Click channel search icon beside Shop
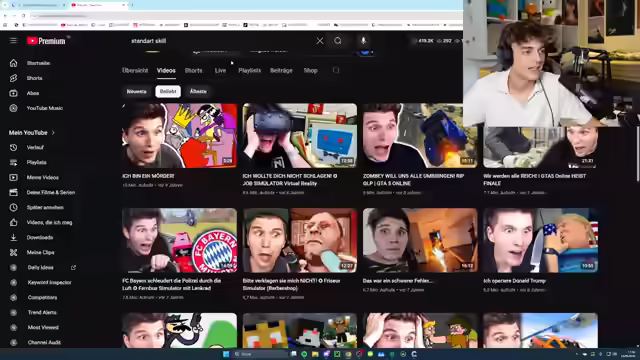The width and height of the screenshot is (640, 360). pos(336,70)
